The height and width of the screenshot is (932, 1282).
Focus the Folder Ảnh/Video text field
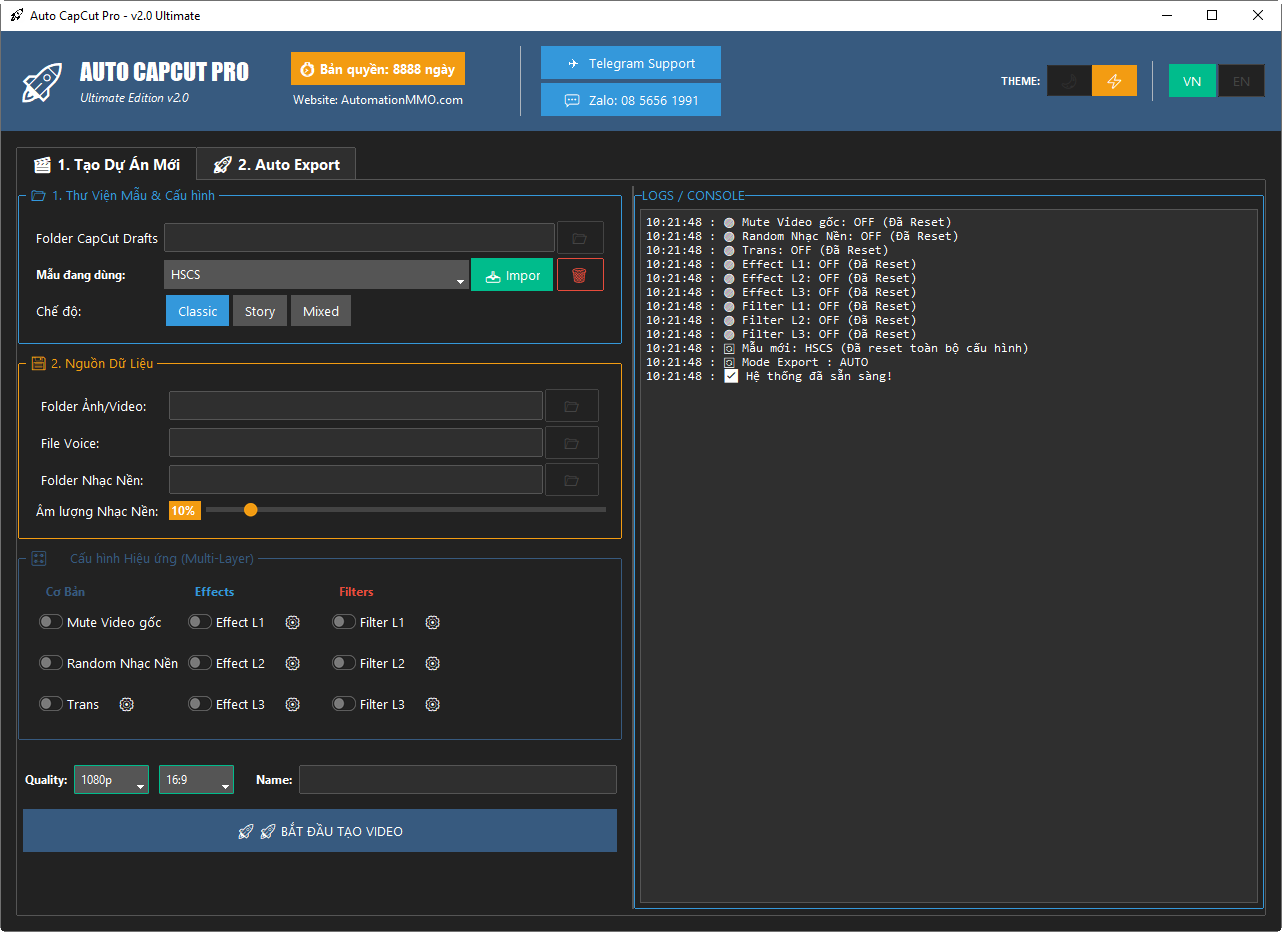click(x=356, y=406)
